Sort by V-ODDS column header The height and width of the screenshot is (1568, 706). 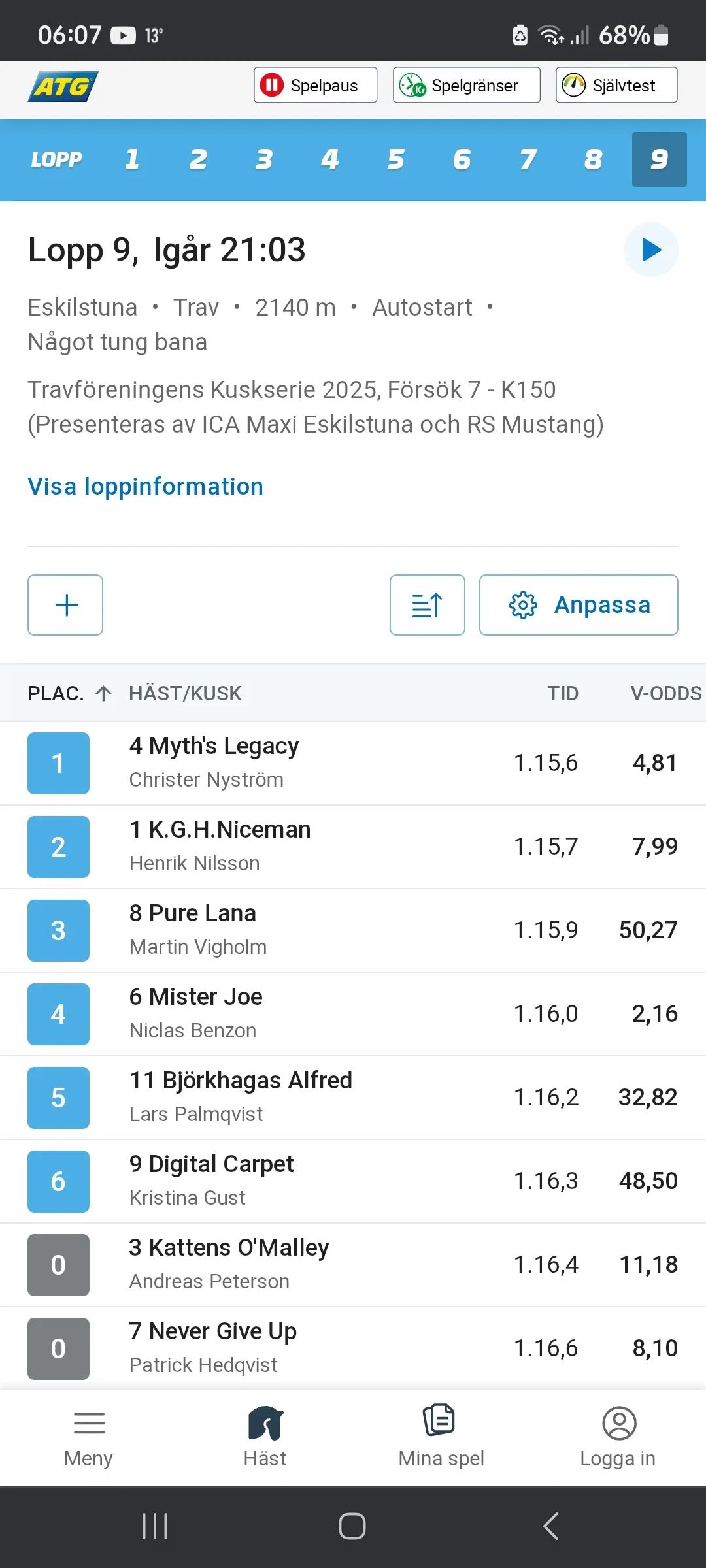pos(665,693)
